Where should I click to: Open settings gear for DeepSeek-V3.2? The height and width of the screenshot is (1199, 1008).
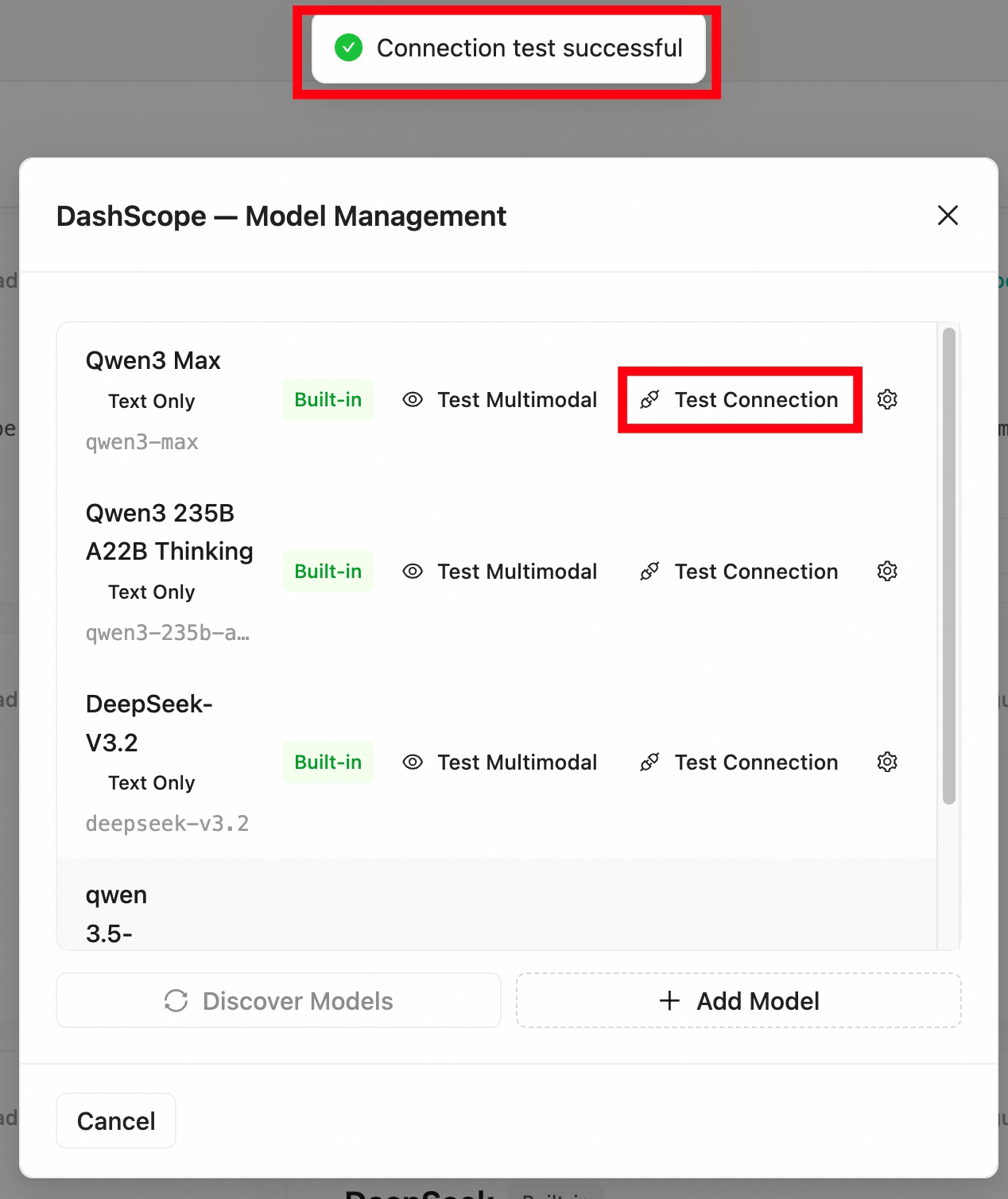pos(887,762)
